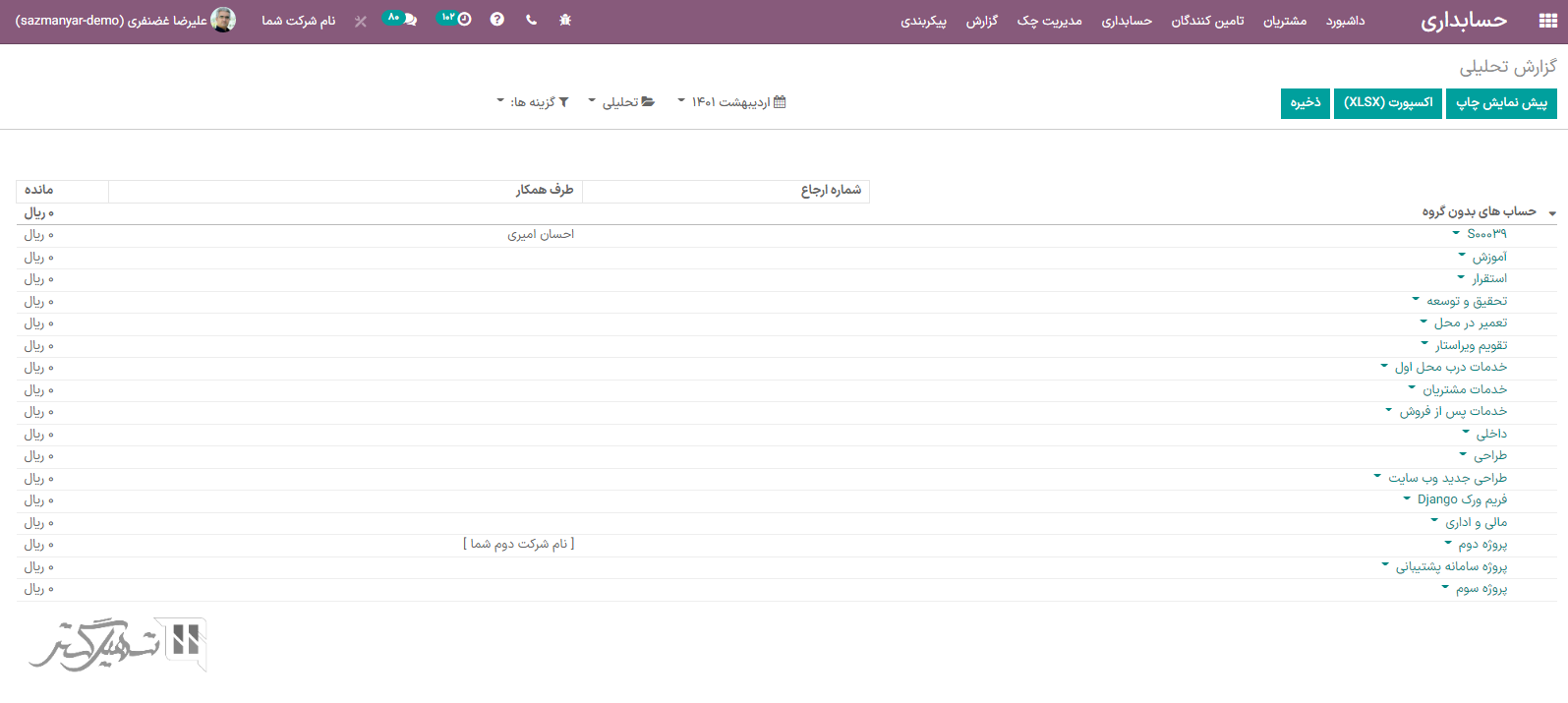Click the طراحی جدید وب سایت account
The width and height of the screenshot is (1568, 703).
coord(1447,478)
